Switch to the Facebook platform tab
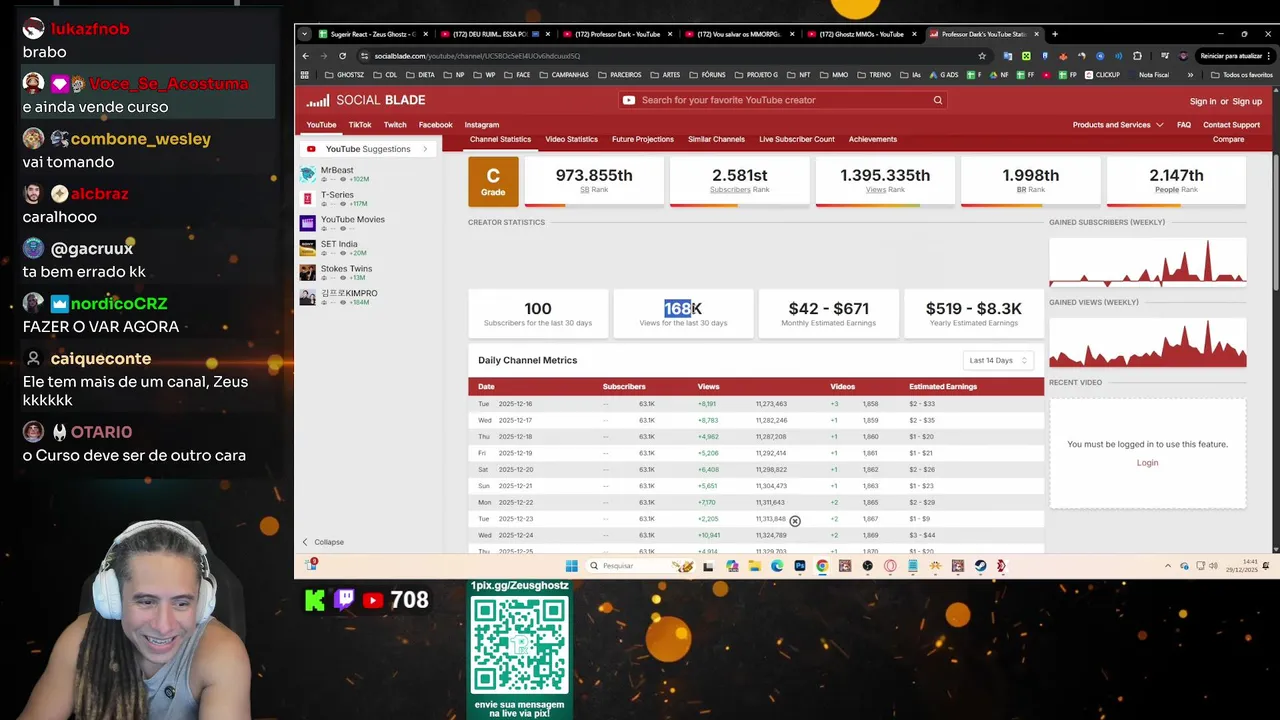This screenshot has width=1280, height=720. 435,125
